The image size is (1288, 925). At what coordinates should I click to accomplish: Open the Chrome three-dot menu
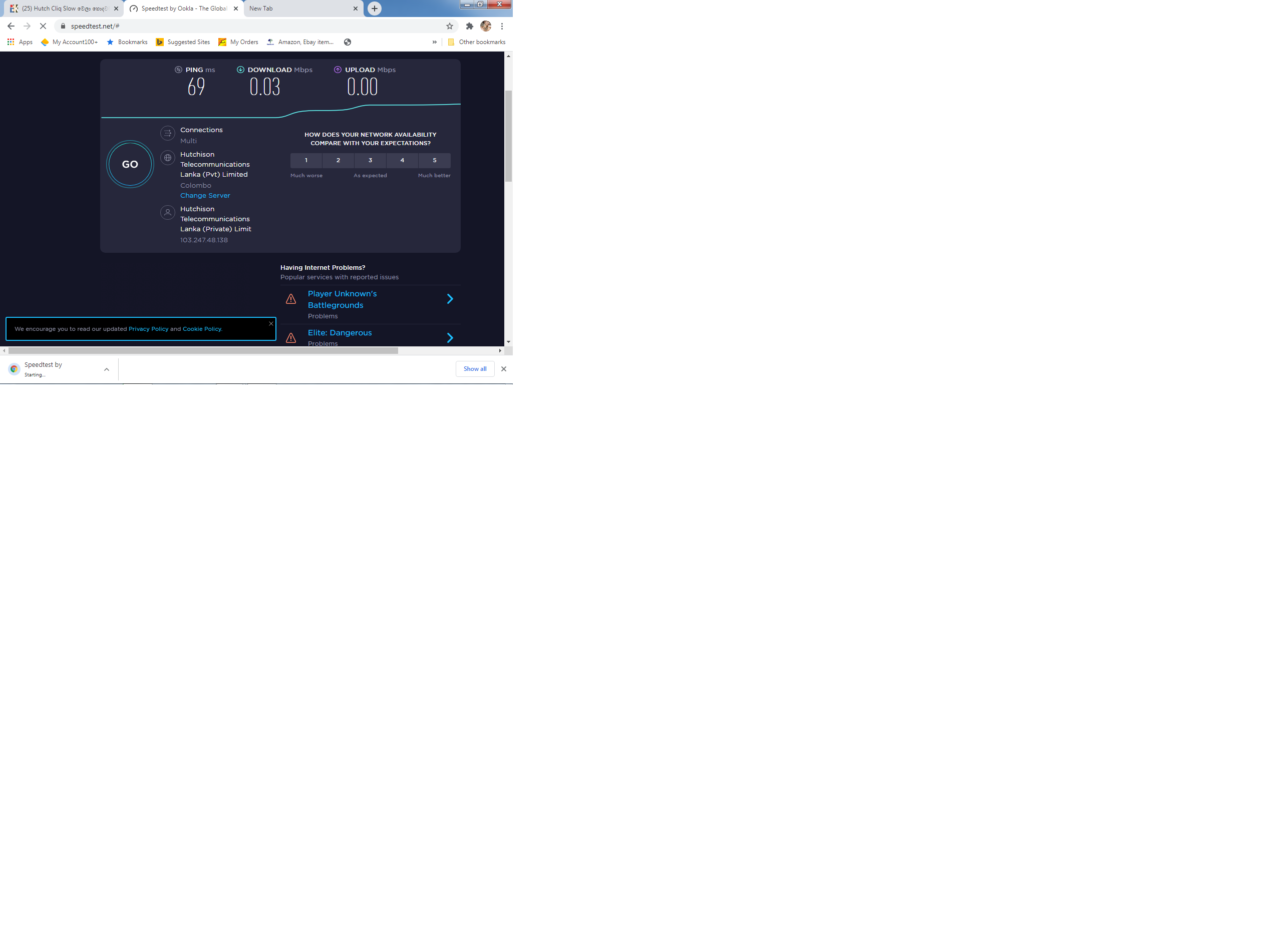[x=502, y=26]
